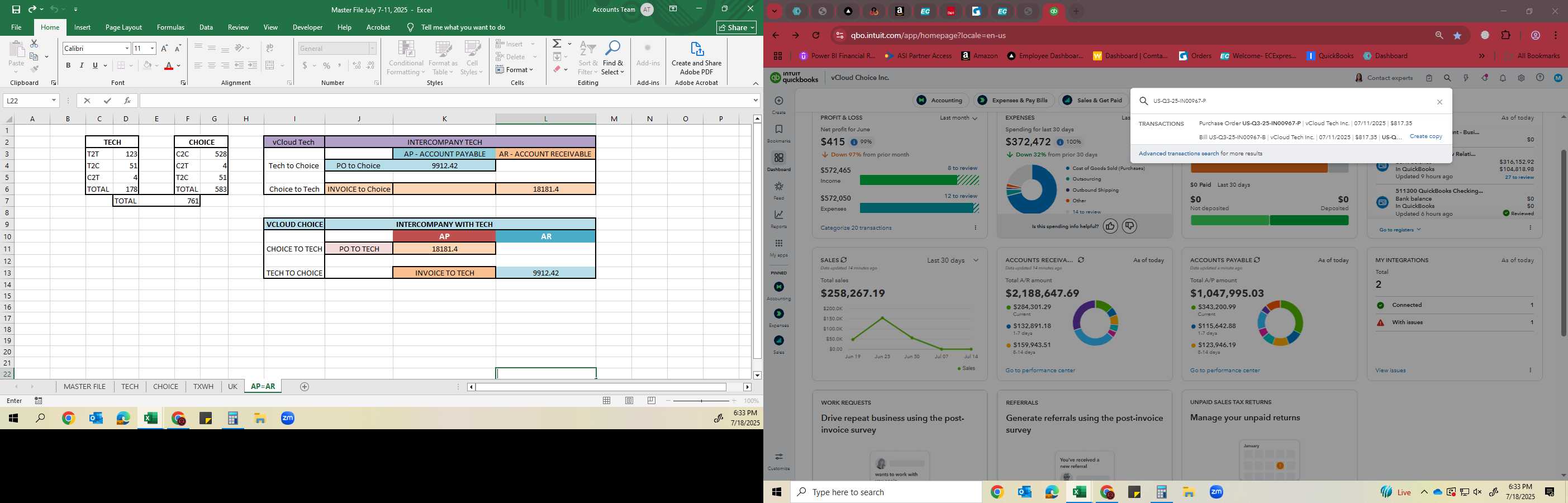1568x503 pixels.
Task: Open Zoom from the left Windows taskbar
Action: click(288, 419)
